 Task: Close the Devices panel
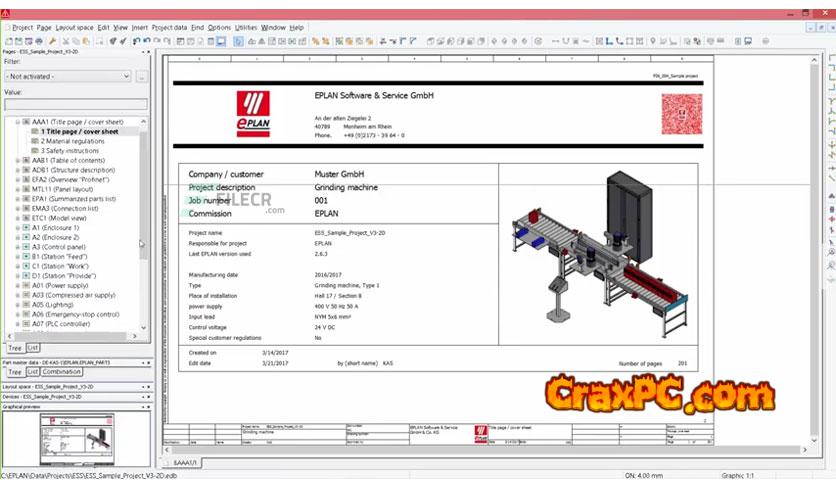coord(148,397)
